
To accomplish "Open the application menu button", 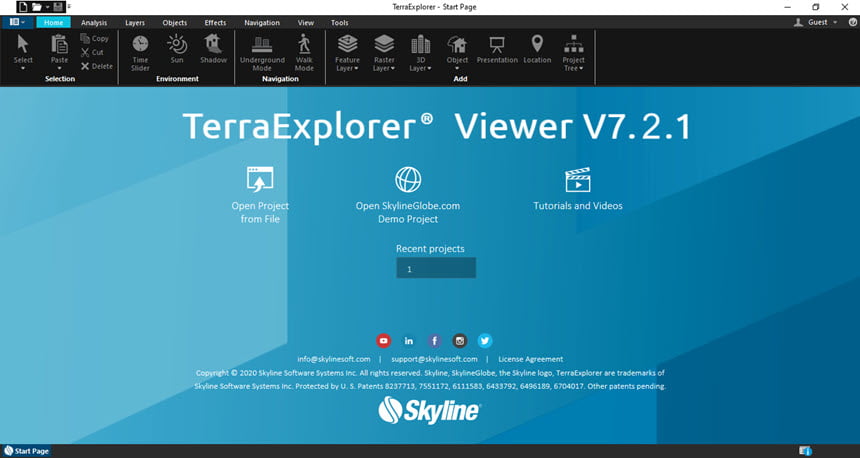I will point(17,22).
